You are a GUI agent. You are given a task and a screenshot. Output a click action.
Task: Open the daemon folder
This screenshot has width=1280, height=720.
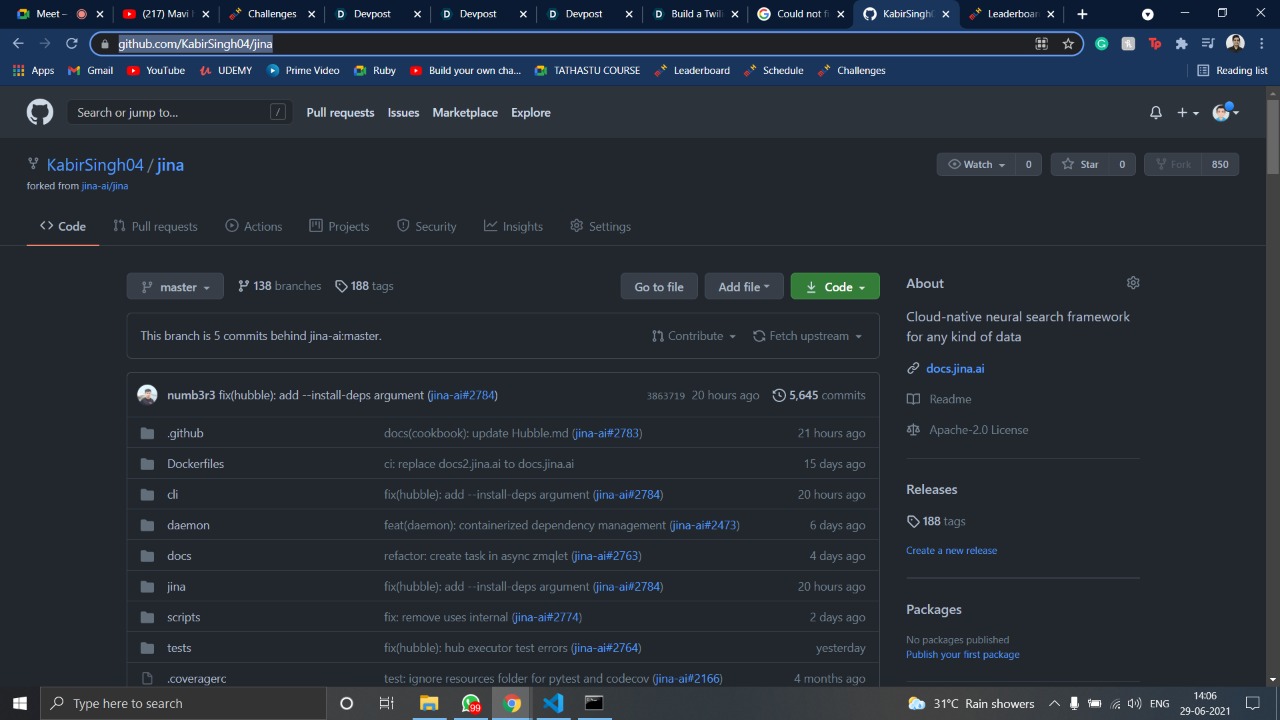[x=188, y=525]
